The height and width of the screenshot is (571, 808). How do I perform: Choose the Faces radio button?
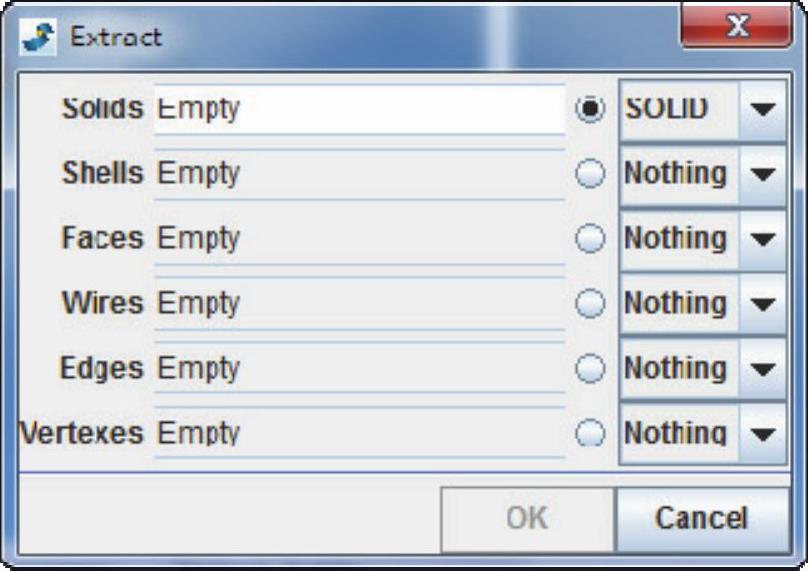tap(591, 239)
